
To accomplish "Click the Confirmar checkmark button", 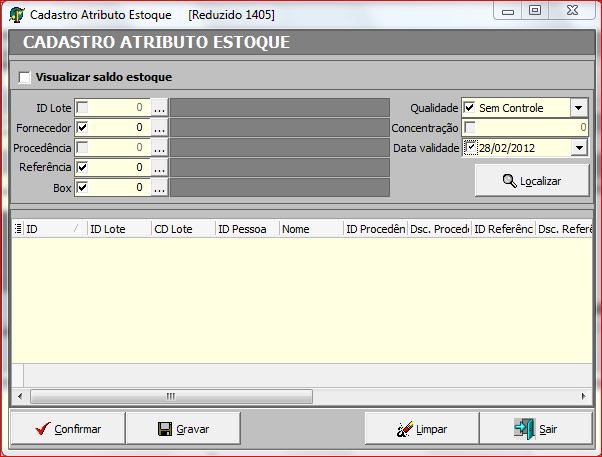I will coord(68,428).
